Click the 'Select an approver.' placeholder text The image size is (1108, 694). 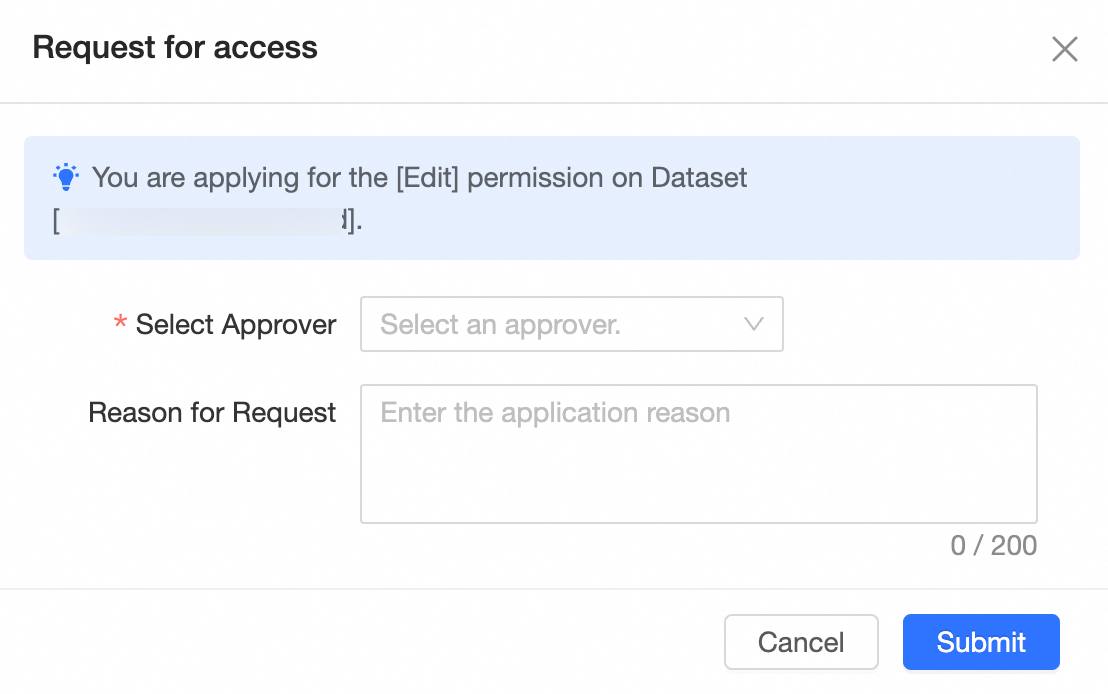[500, 324]
